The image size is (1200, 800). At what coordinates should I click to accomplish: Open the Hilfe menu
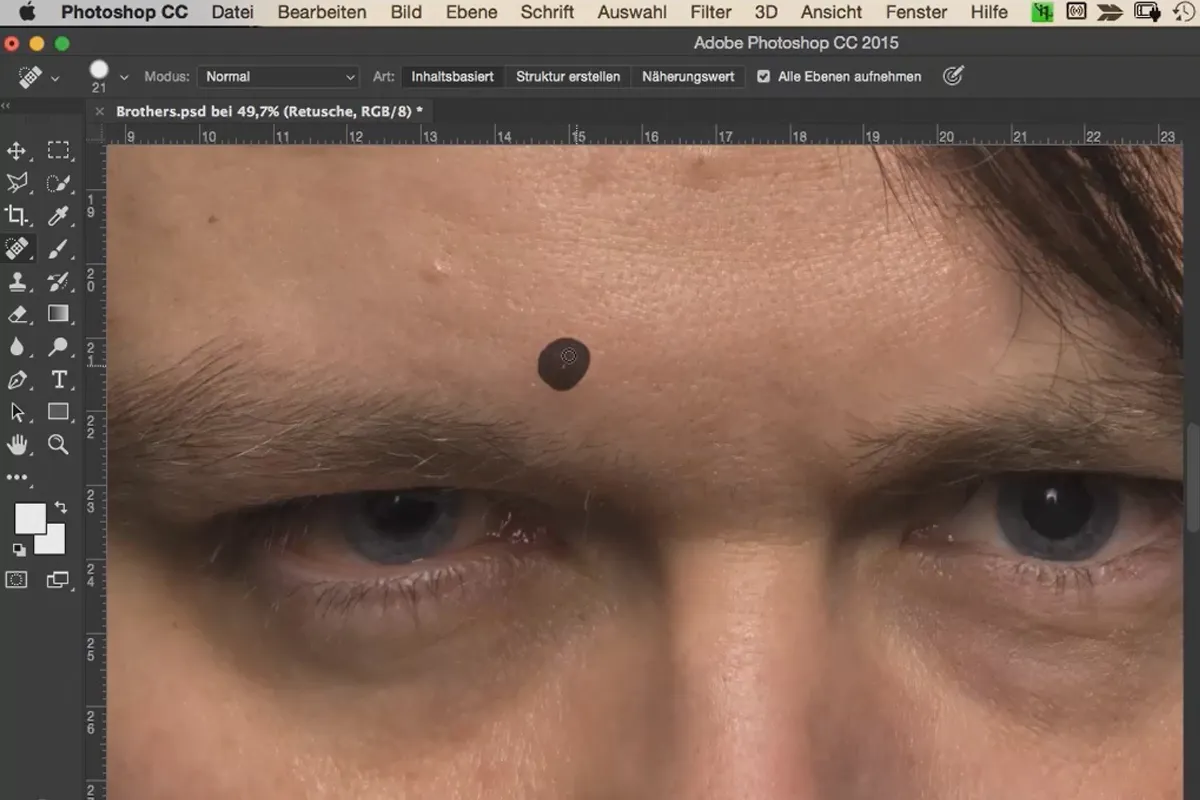click(989, 13)
